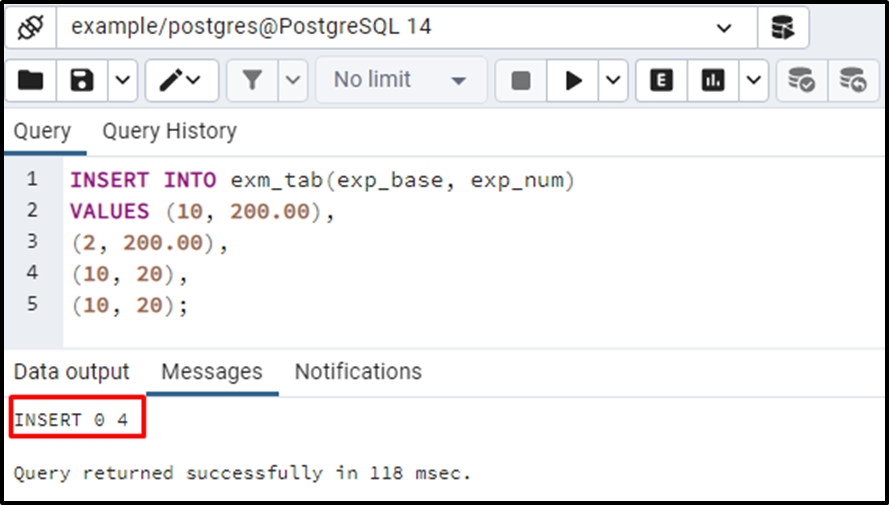Click the Open File folder icon
The height and width of the screenshot is (505, 889).
point(31,80)
